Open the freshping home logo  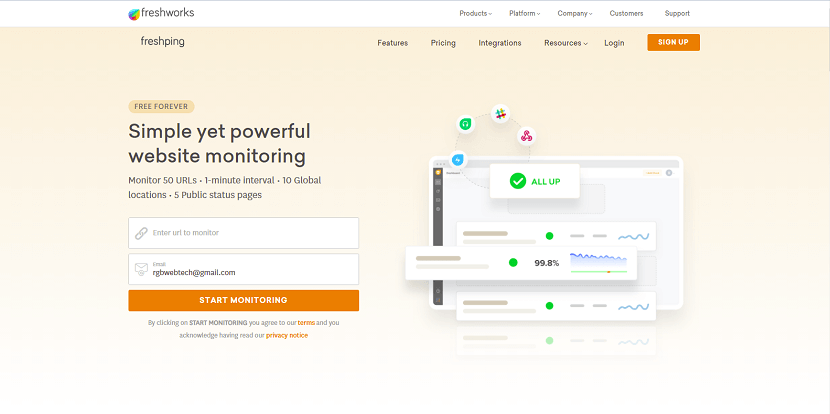(x=163, y=41)
